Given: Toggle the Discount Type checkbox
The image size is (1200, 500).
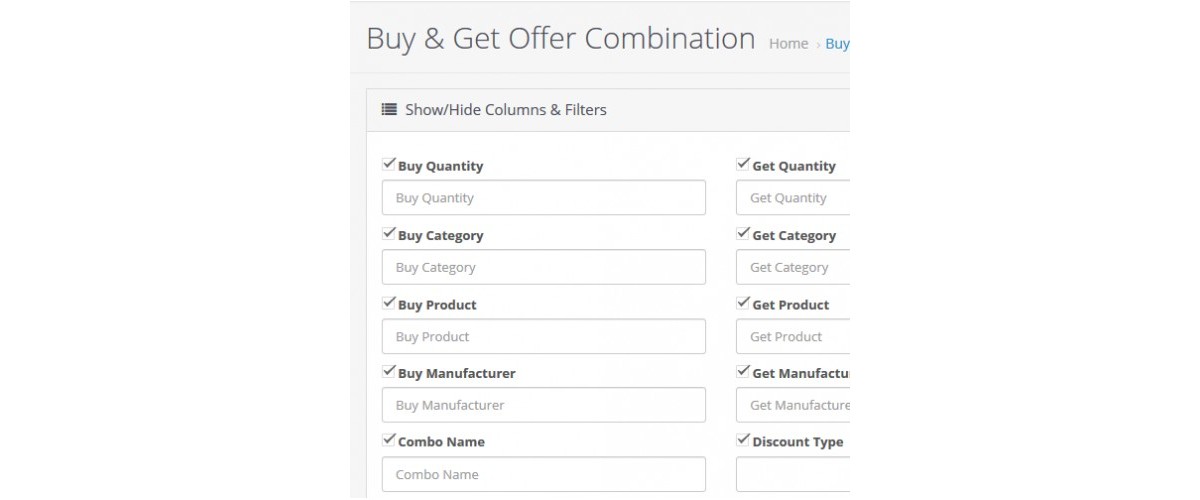Looking at the screenshot, I should 743,439.
